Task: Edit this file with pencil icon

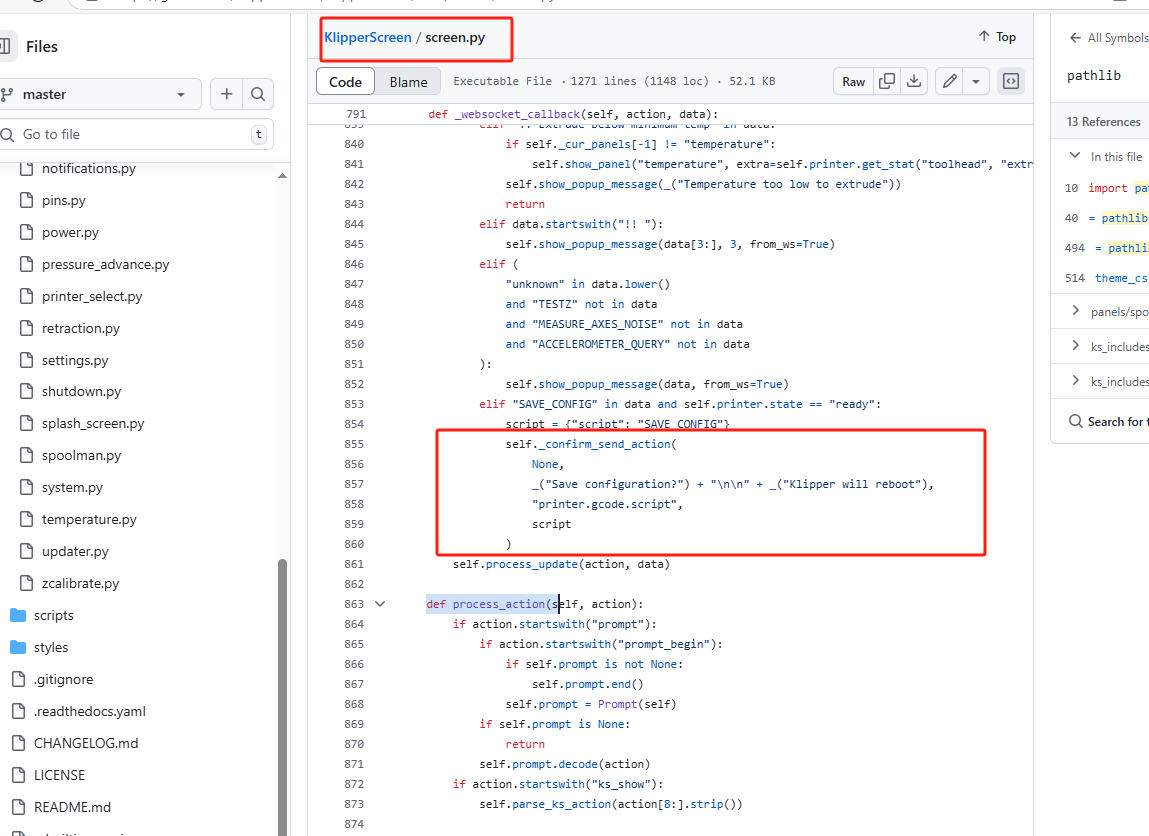Action: coord(950,82)
